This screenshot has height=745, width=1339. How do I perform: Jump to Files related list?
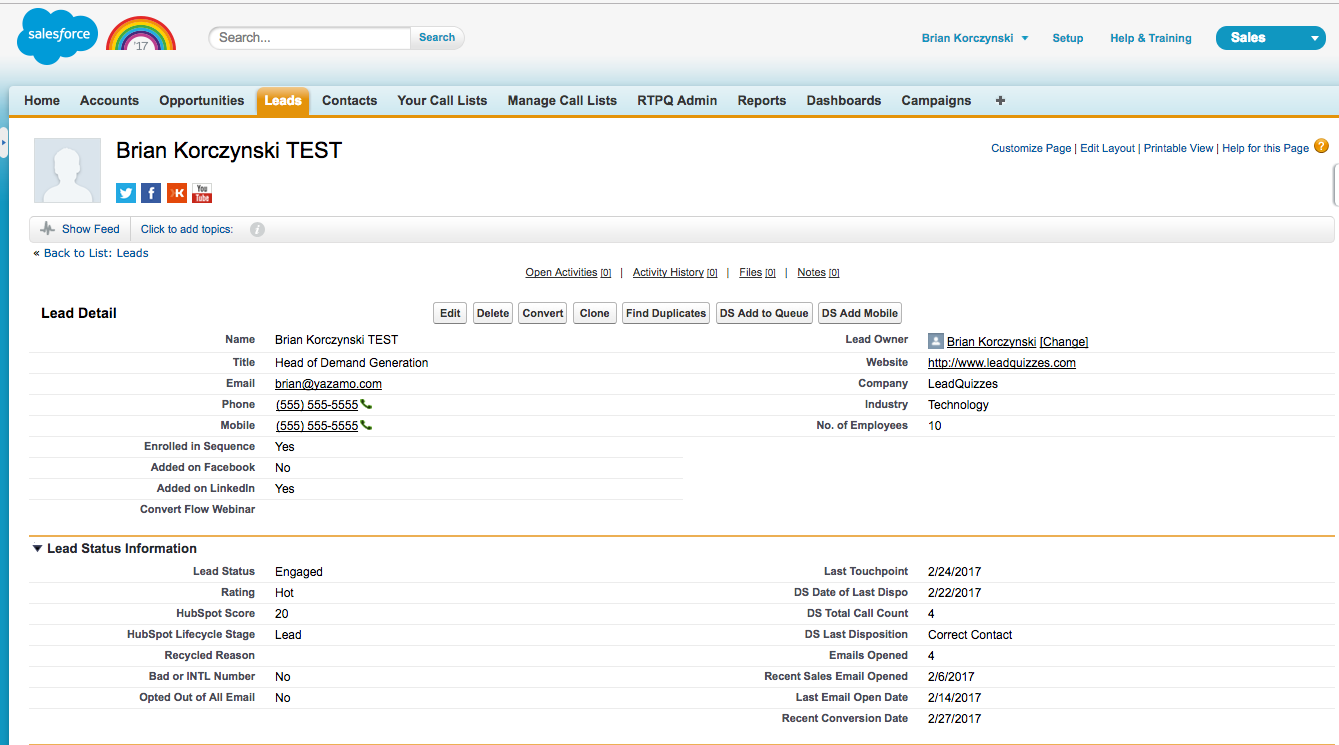tap(757, 273)
